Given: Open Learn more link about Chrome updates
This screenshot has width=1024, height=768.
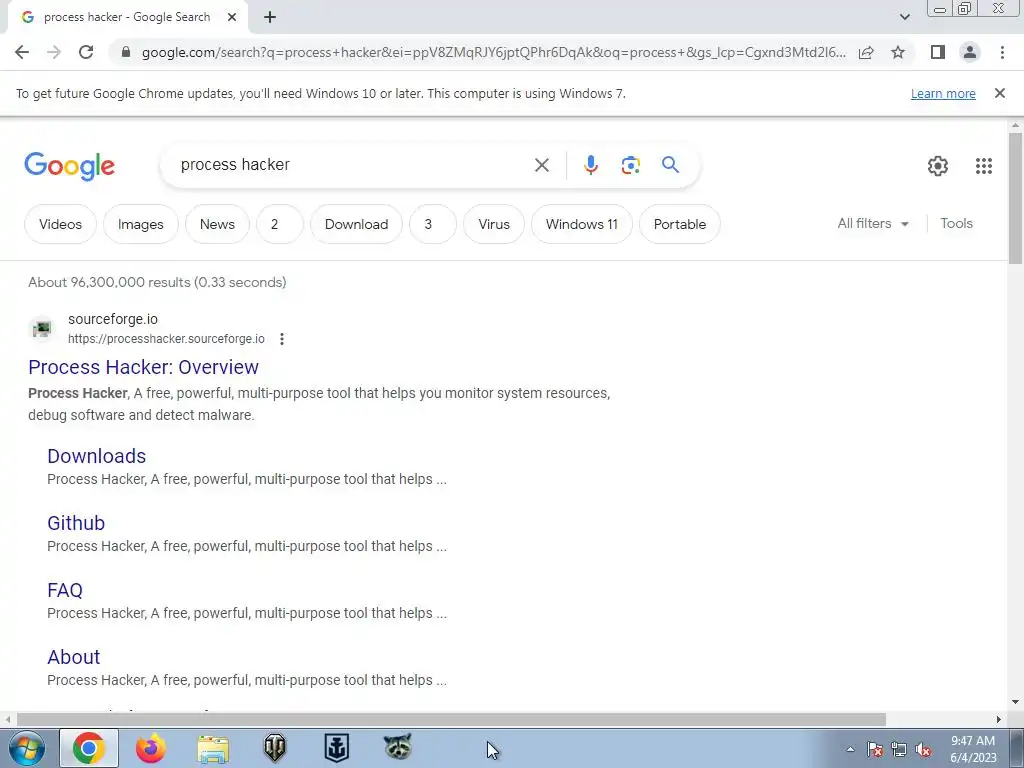Looking at the screenshot, I should click(x=943, y=93).
